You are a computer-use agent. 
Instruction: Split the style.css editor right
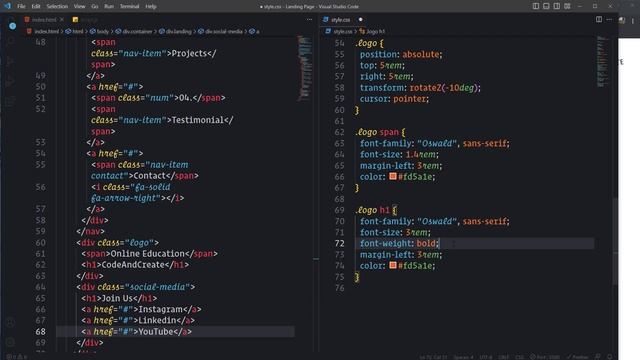(x=599, y=19)
